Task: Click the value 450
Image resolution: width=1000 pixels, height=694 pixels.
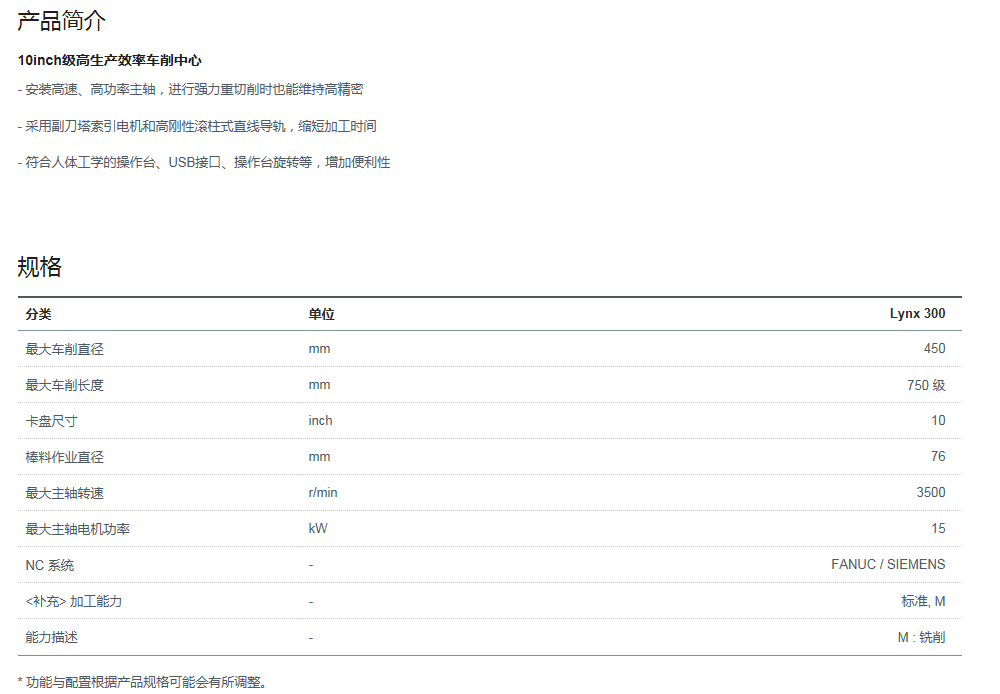Action: [x=934, y=348]
